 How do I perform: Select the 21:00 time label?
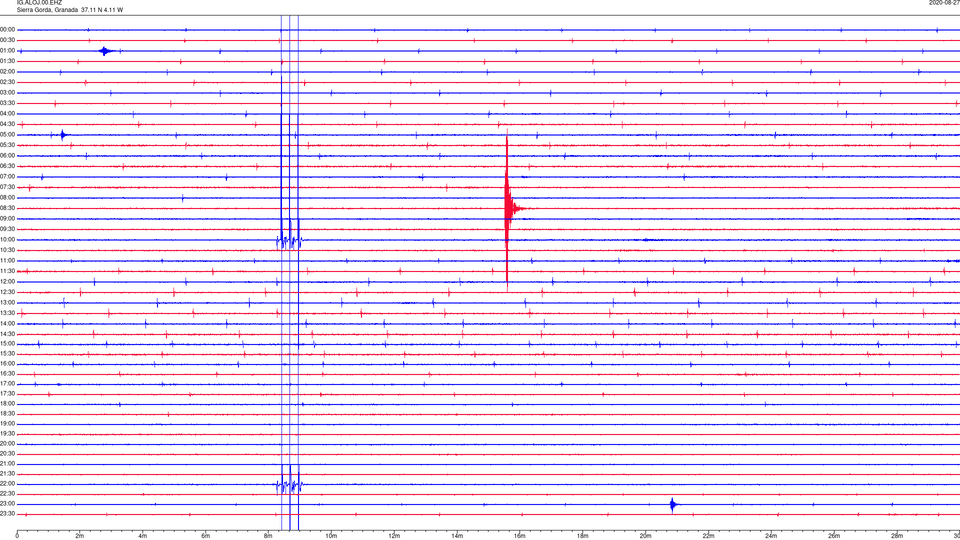coord(8,464)
